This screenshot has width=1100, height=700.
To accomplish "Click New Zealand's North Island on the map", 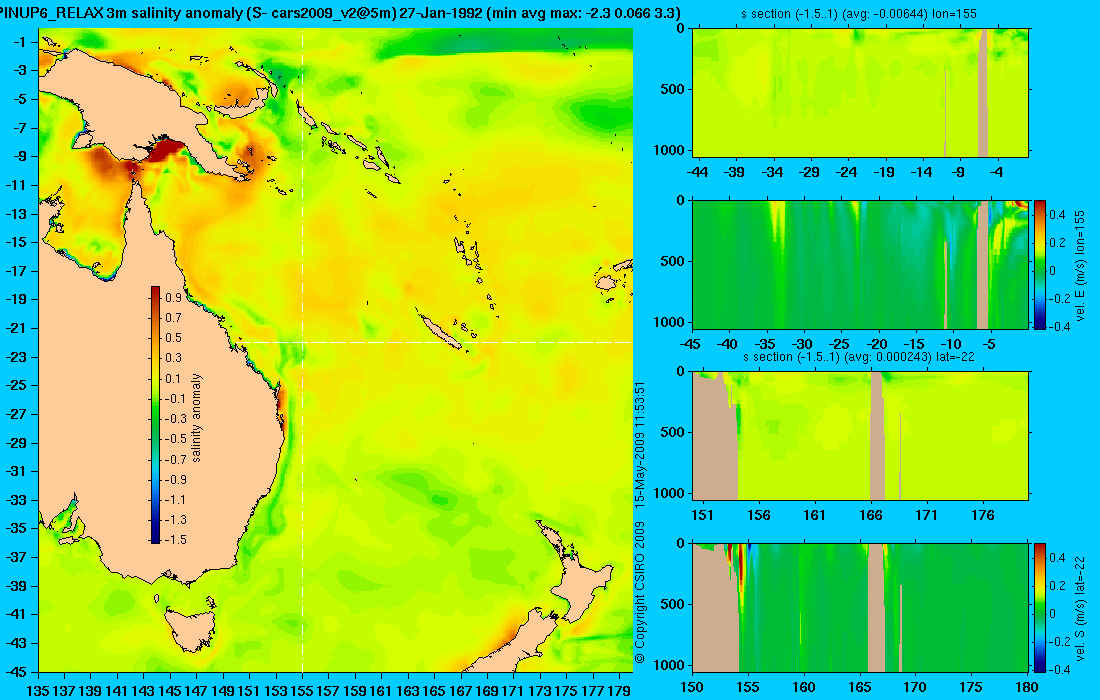I will pyautogui.click(x=580, y=586).
